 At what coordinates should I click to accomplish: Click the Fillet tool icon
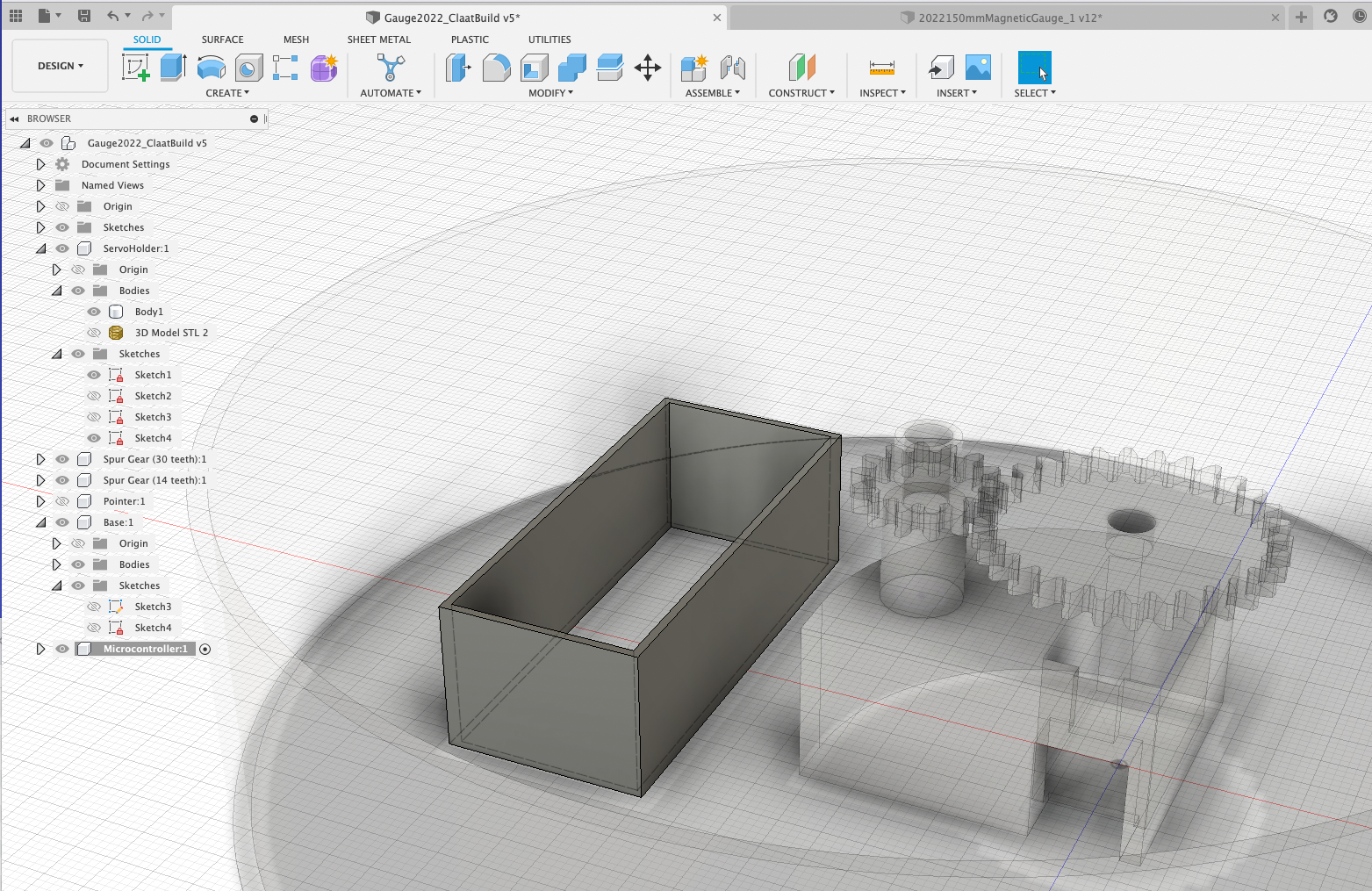496,68
